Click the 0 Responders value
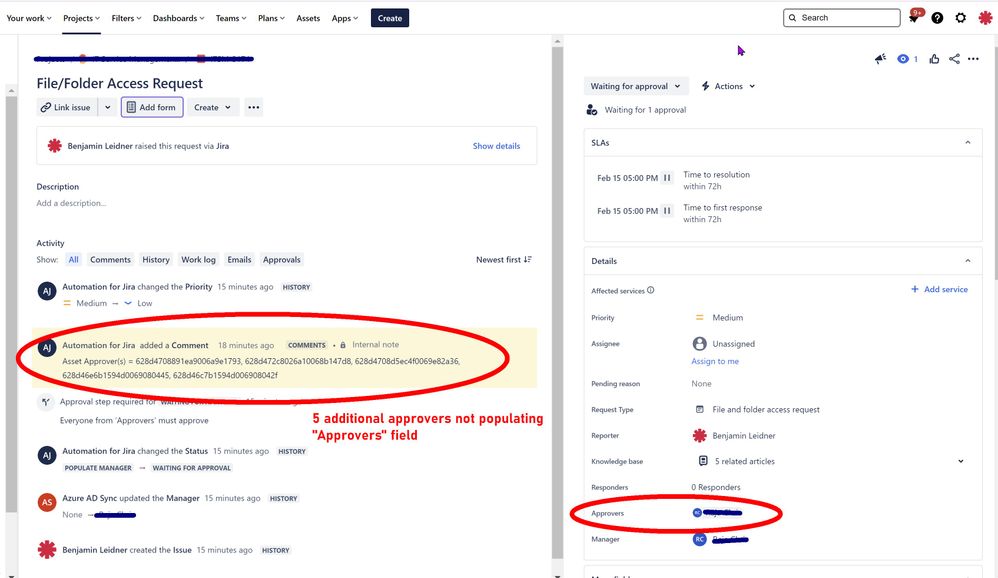Screen dimensions: 998x578 (x=716, y=487)
